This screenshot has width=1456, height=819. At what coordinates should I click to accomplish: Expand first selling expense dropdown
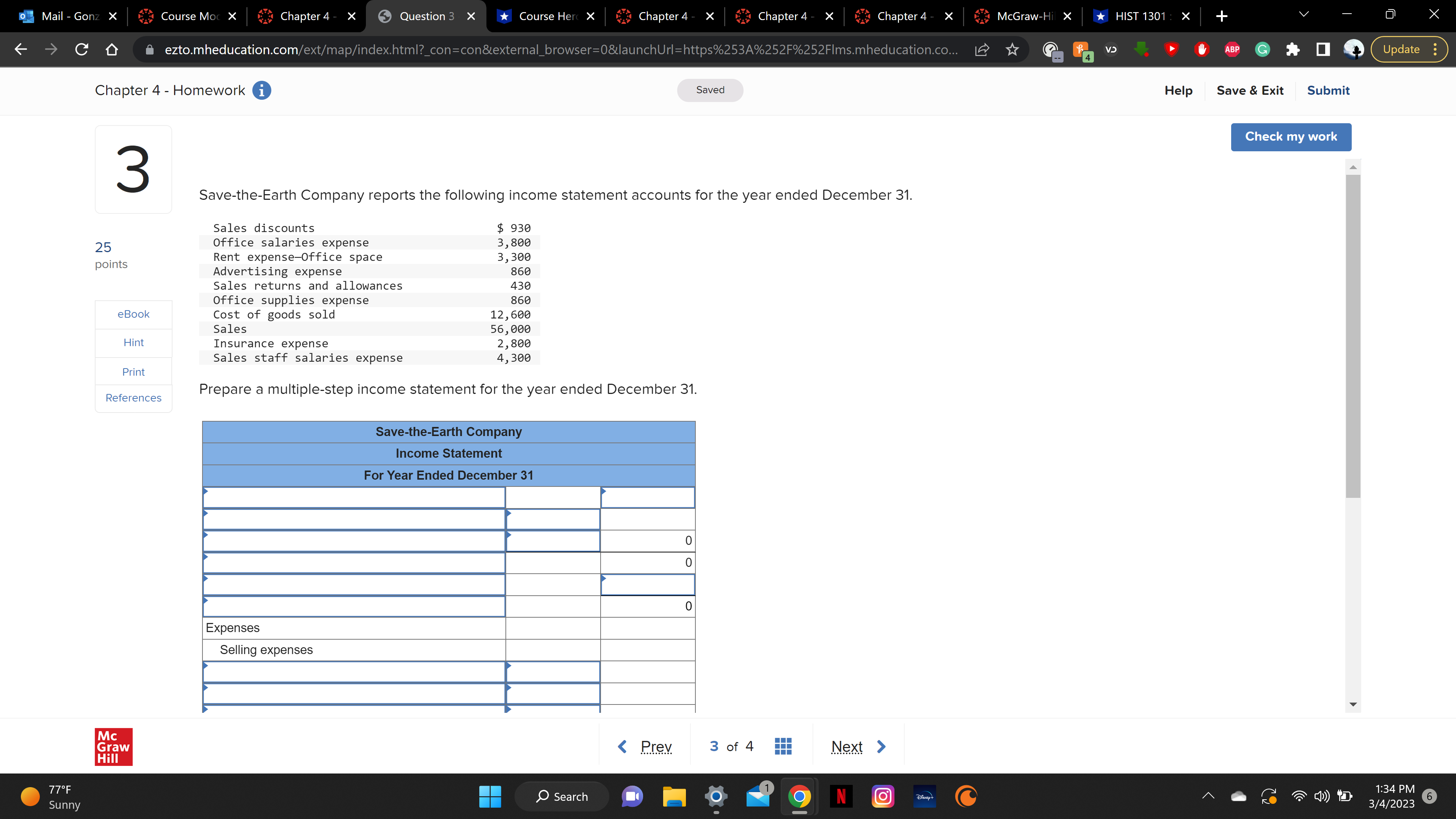pos(353,672)
